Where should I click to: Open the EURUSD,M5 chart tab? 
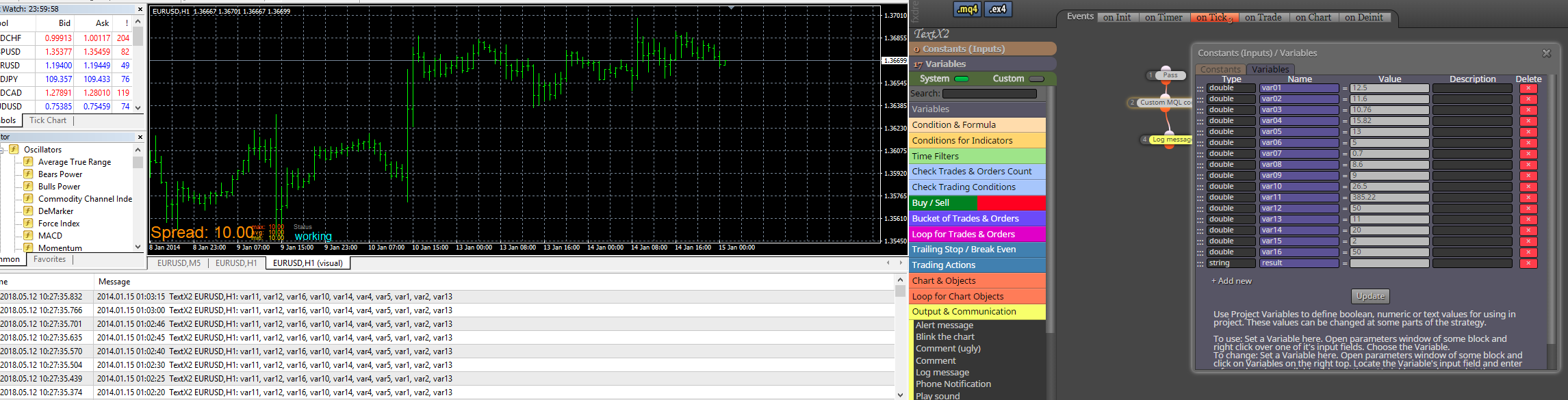(x=179, y=263)
